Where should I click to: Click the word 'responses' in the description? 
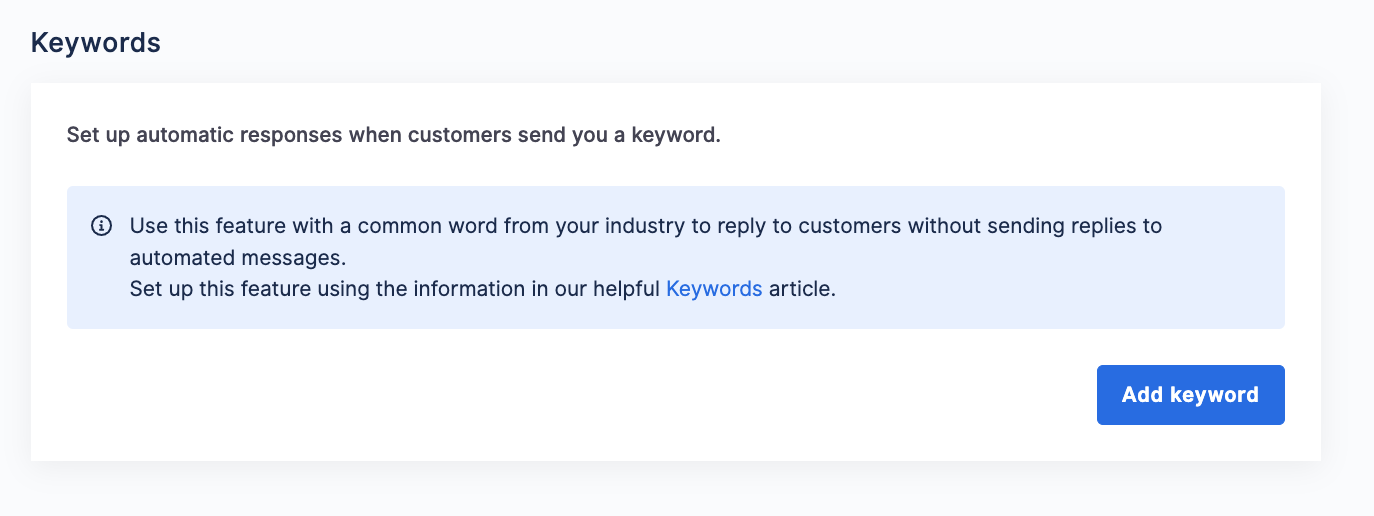pyautogui.click(x=290, y=135)
